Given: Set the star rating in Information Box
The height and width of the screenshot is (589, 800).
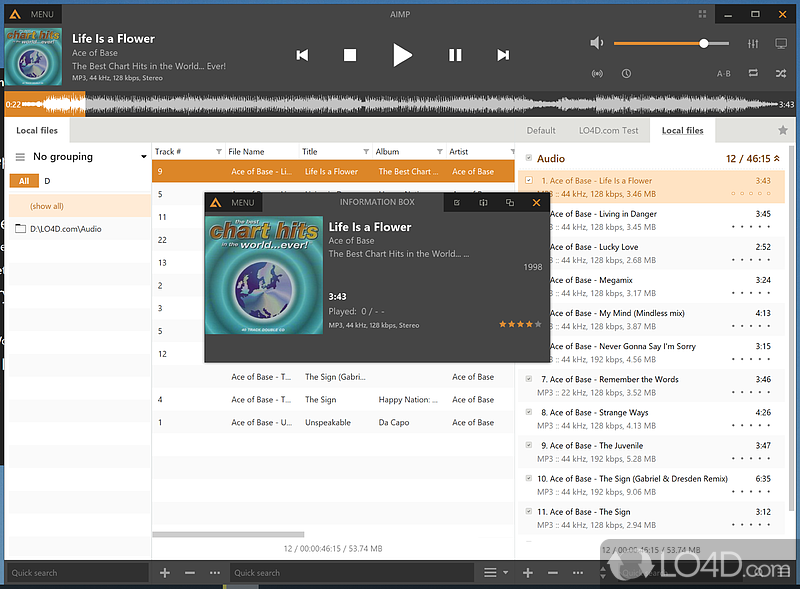Looking at the screenshot, I should 520,324.
